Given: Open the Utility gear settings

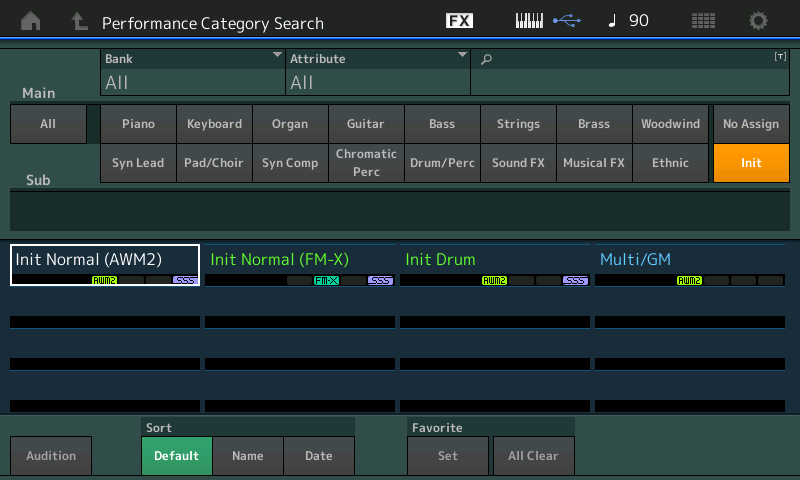Looking at the screenshot, I should [759, 21].
